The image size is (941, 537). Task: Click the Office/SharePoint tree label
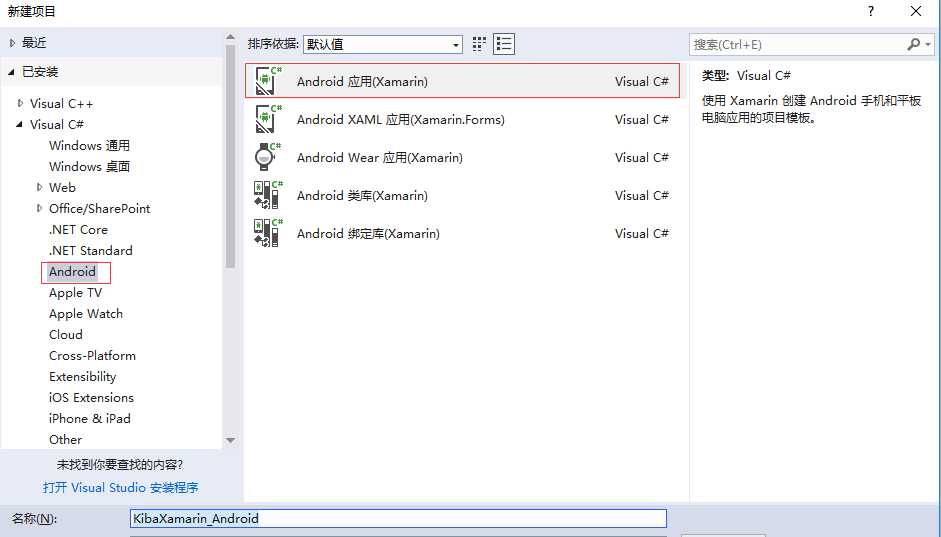tap(100, 208)
